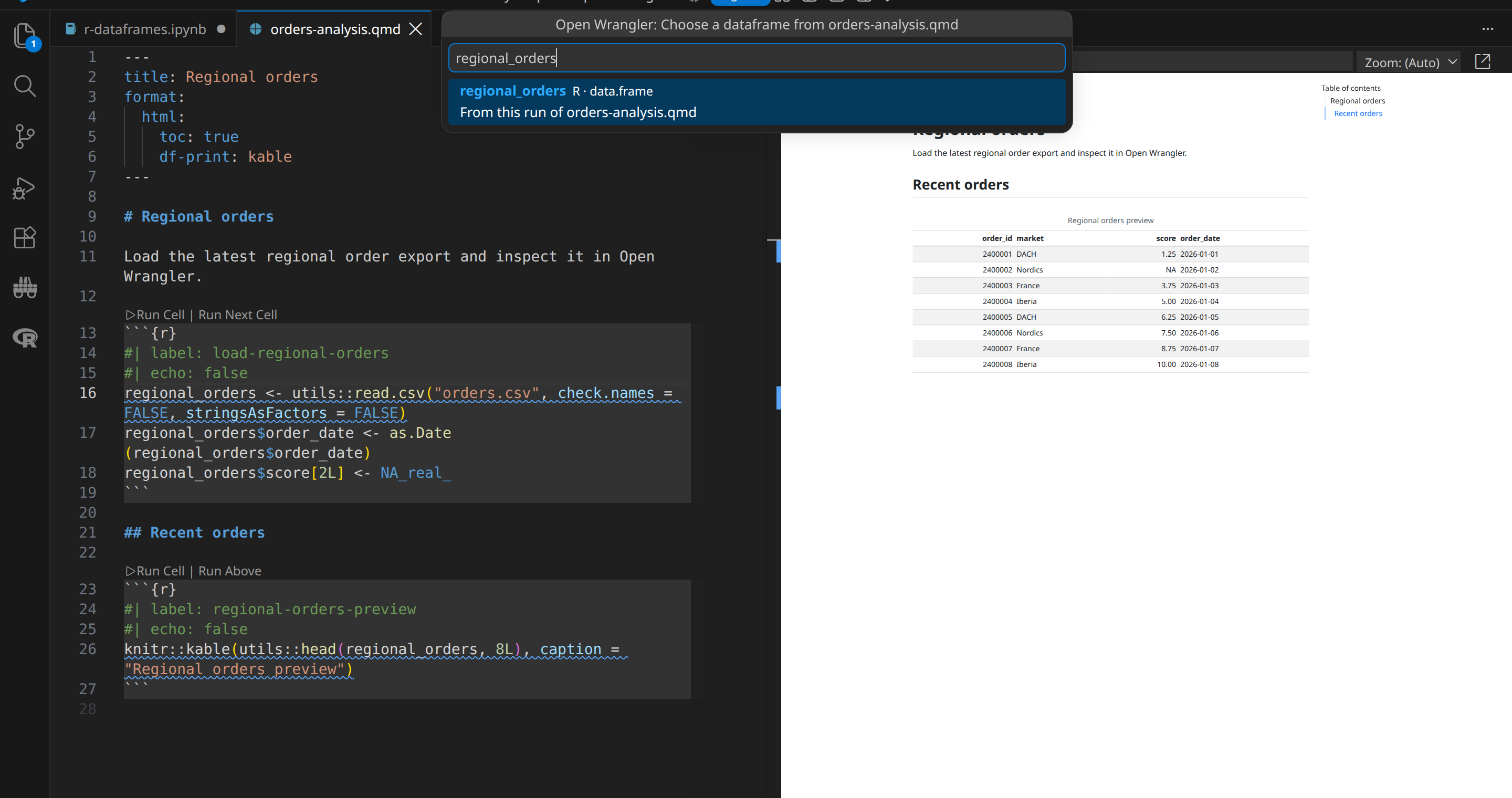1512x798 pixels.
Task: Click the Table of contents label
Action: tap(1351, 88)
